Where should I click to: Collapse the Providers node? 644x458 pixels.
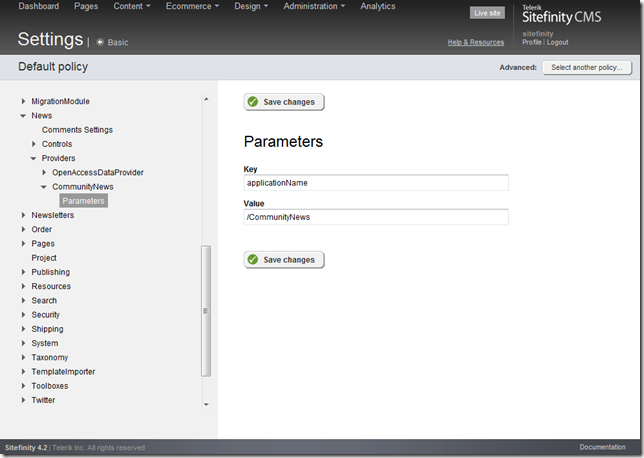click(33, 159)
